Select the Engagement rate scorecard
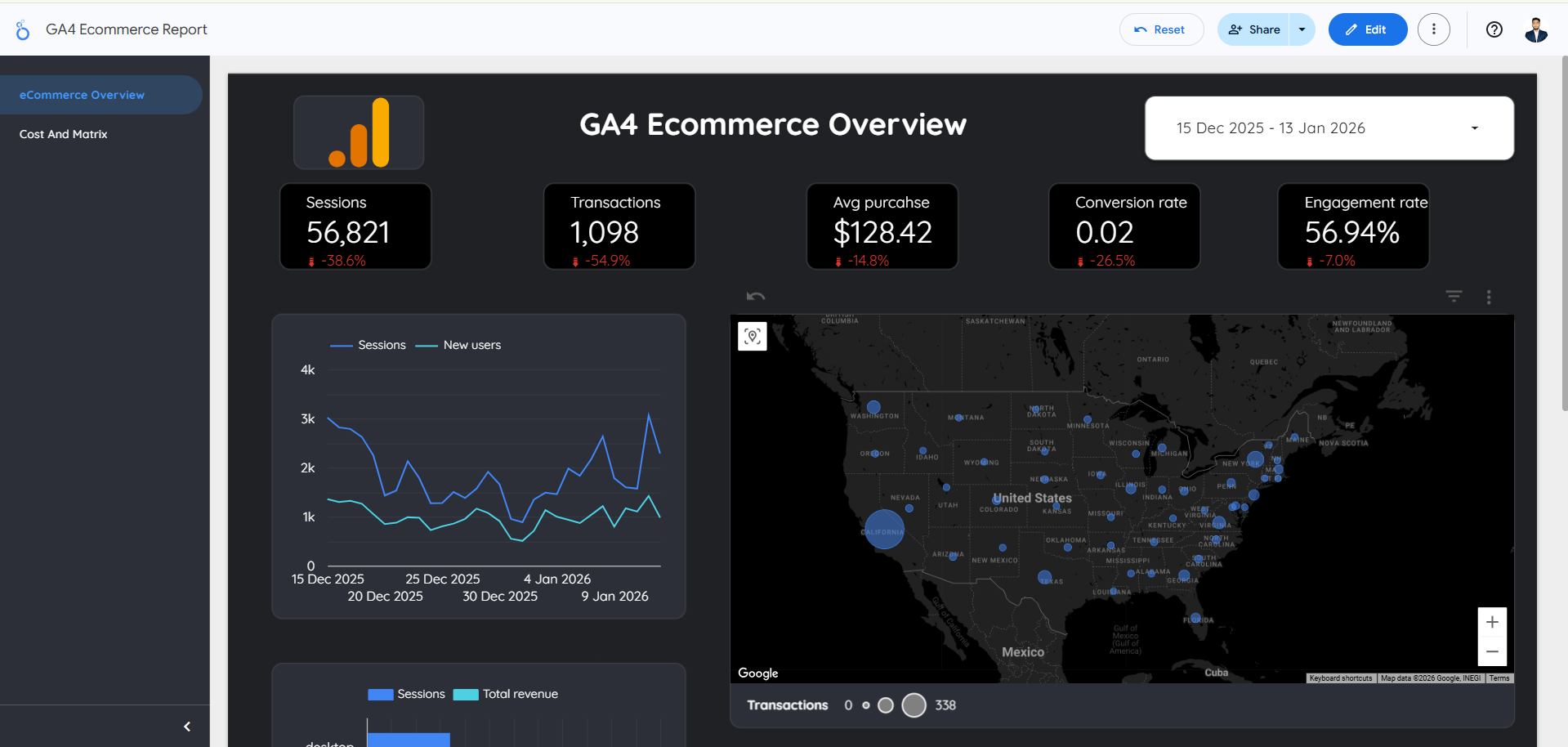This screenshot has height=747, width=1568. pos(1353,226)
